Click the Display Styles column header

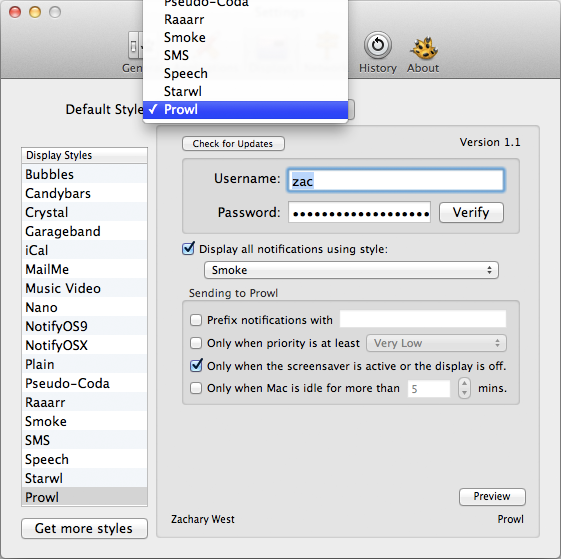(x=84, y=155)
